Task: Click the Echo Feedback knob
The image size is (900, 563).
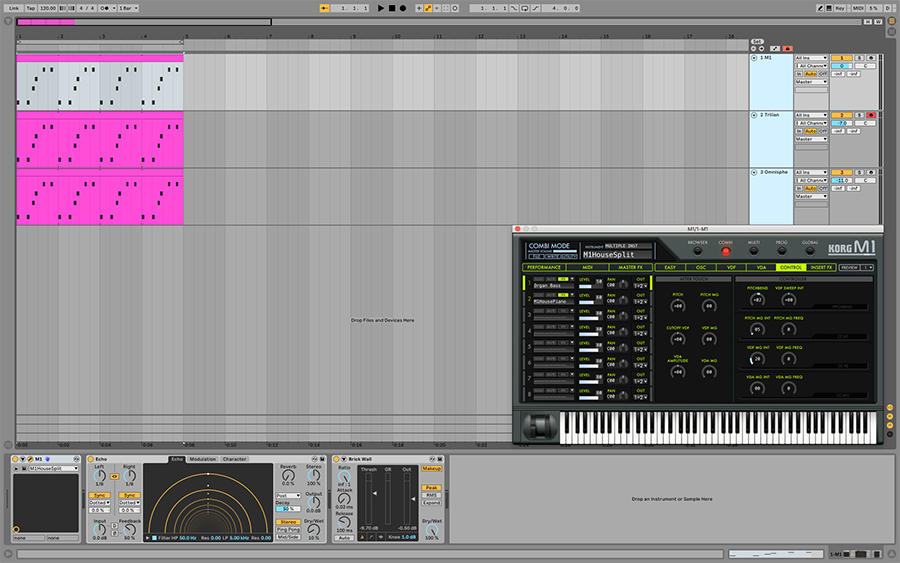Action: pos(130,530)
